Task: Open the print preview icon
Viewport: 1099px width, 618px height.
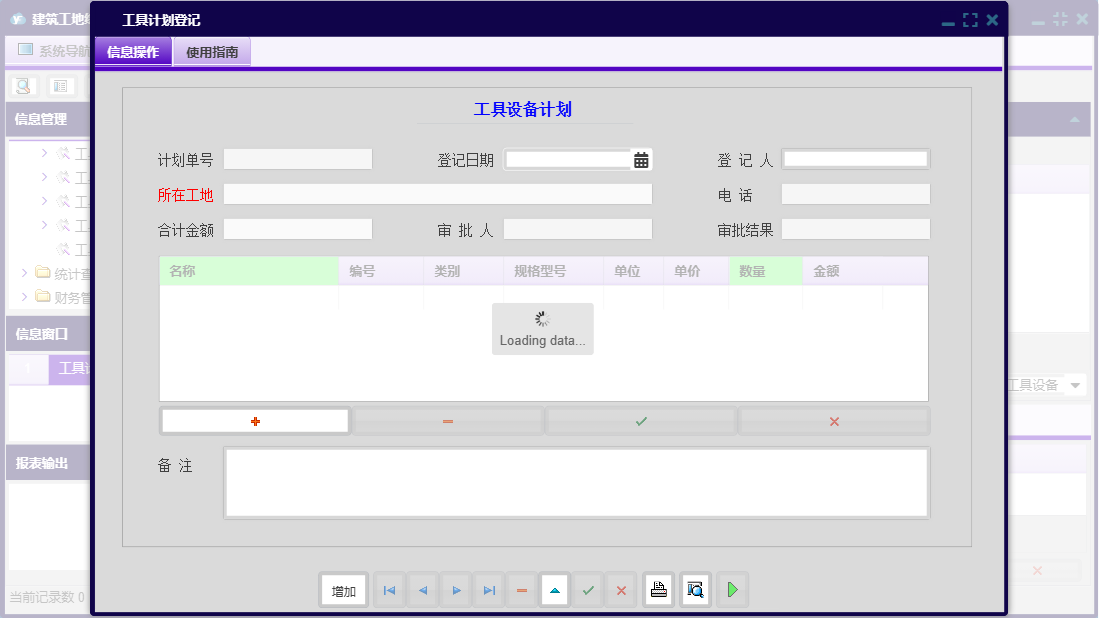Action: point(694,590)
